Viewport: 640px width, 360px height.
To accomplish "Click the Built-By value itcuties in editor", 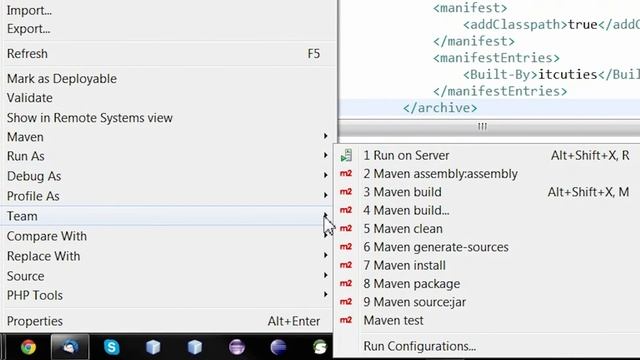I will [568, 75].
